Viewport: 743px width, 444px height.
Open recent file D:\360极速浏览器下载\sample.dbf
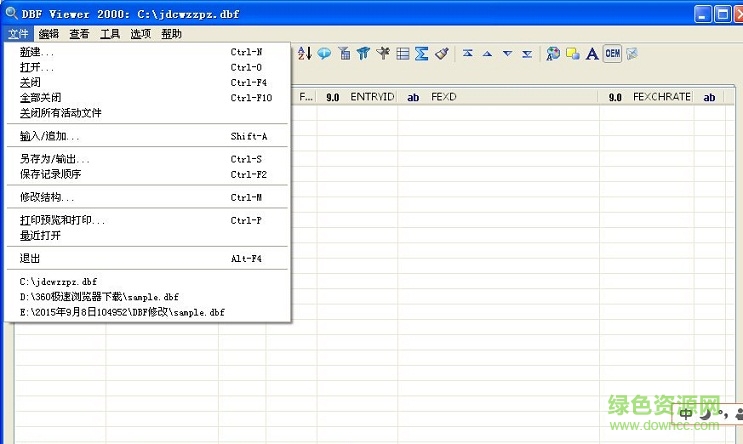pos(99,297)
